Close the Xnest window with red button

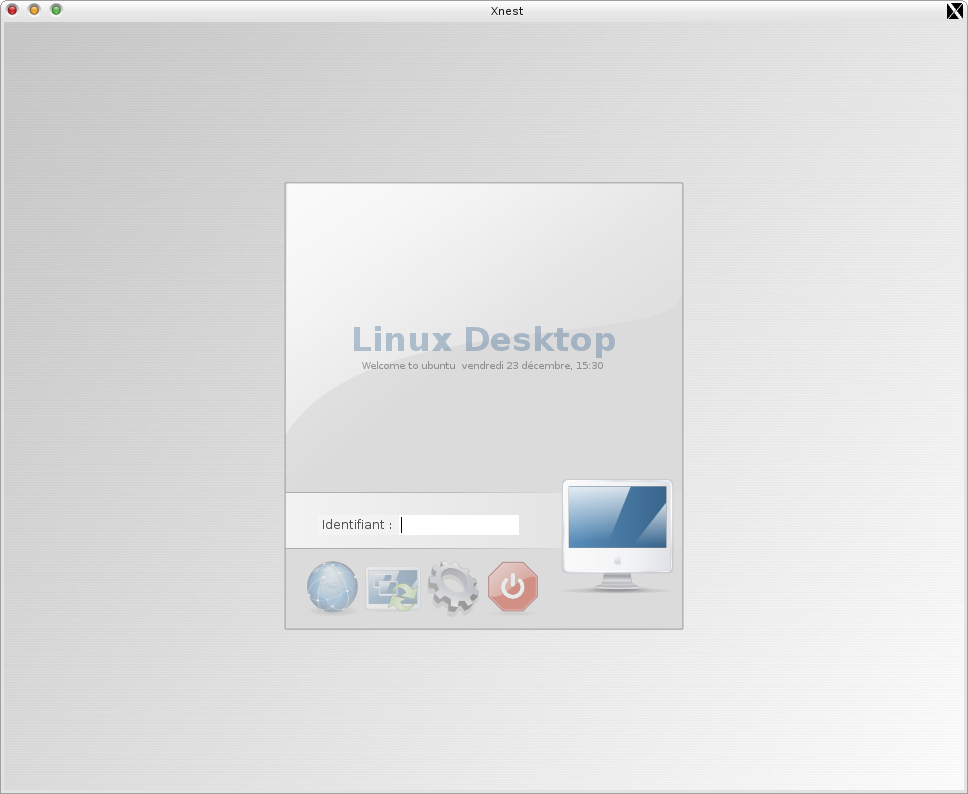point(12,10)
